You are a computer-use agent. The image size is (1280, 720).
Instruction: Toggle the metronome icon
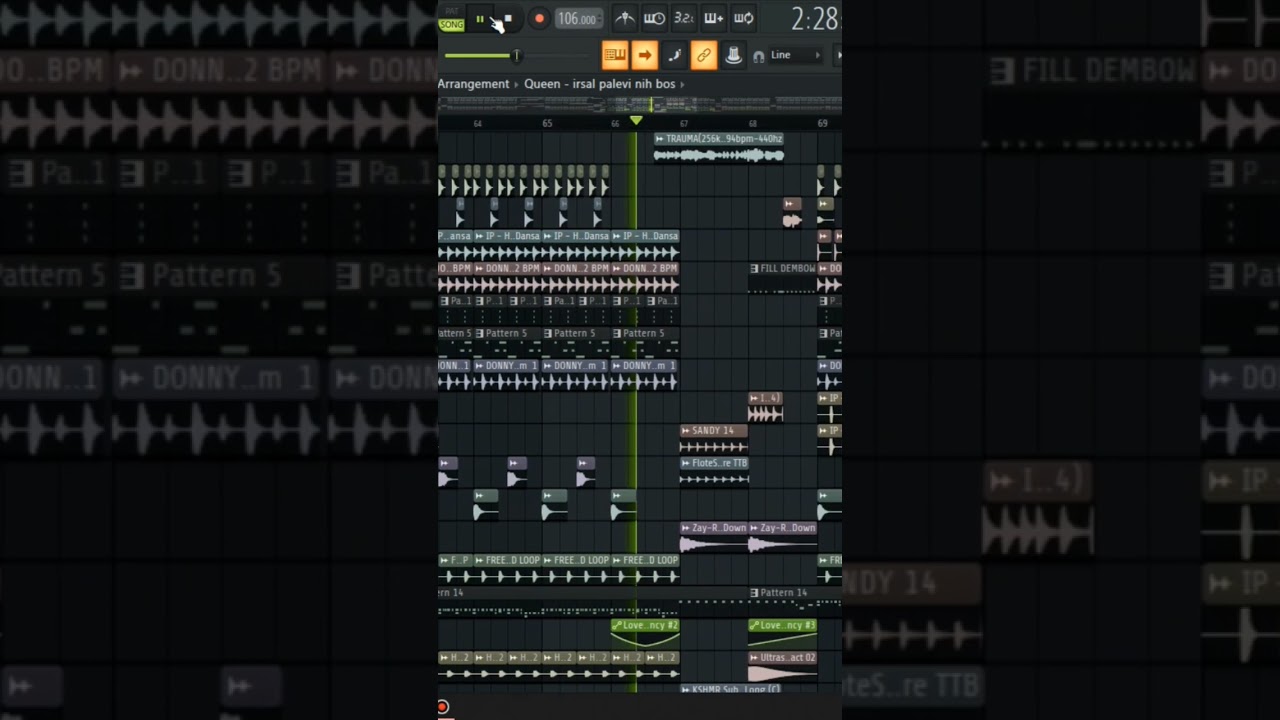625,18
